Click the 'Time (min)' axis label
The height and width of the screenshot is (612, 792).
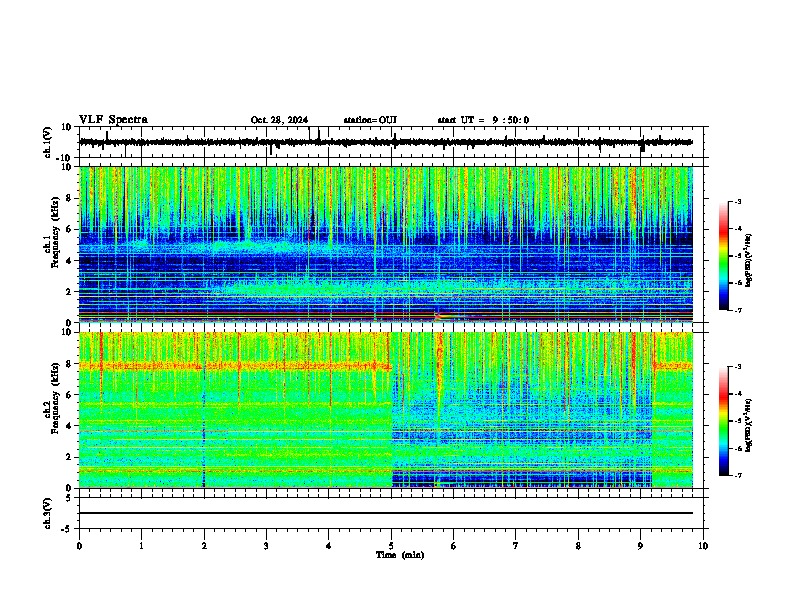[x=400, y=555]
